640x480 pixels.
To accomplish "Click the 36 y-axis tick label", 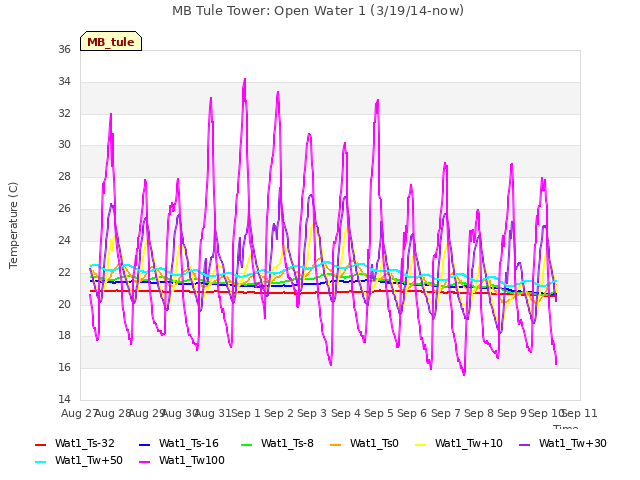I will [x=64, y=49].
